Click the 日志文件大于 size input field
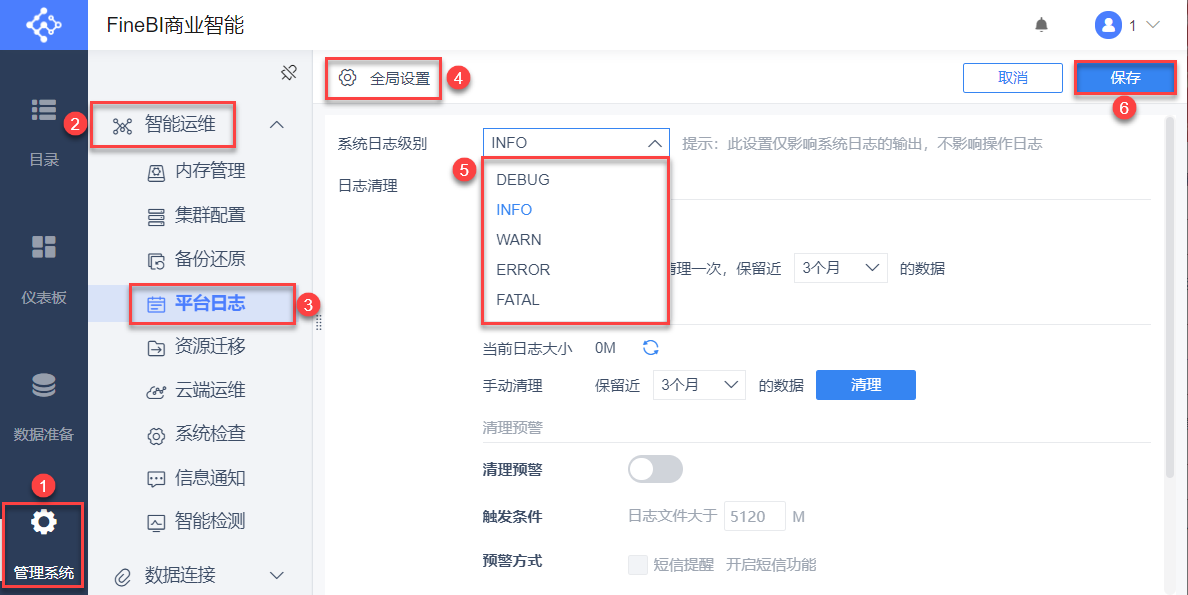The width and height of the screenshot is (1188, 595). [x=754, y=517]
